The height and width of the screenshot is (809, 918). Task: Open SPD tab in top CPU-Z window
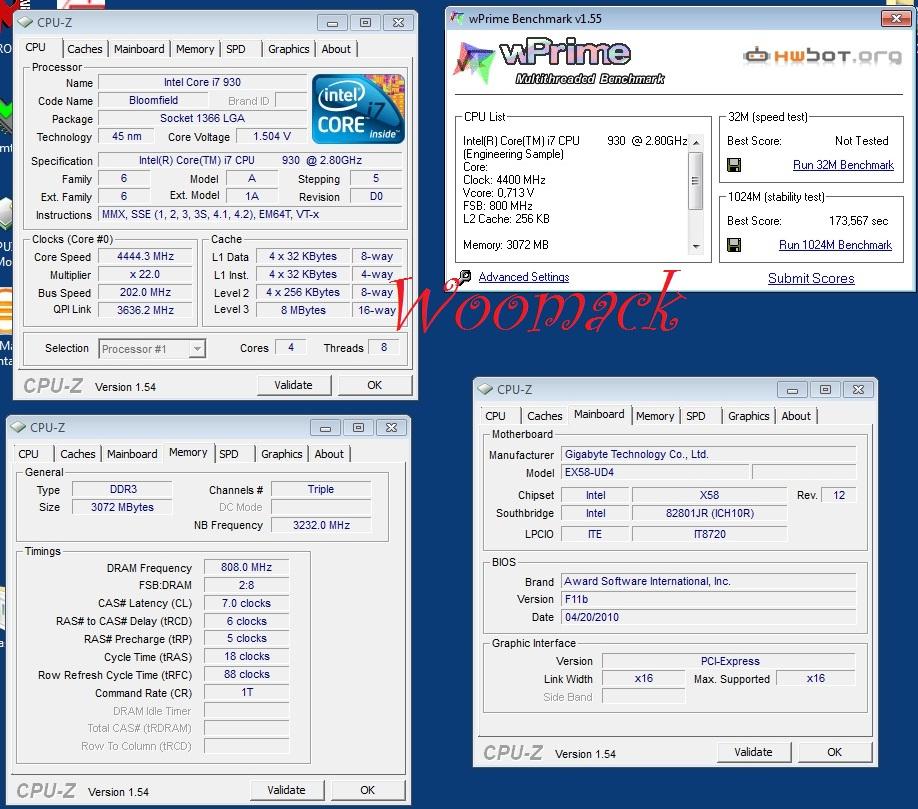coord(236,49)
